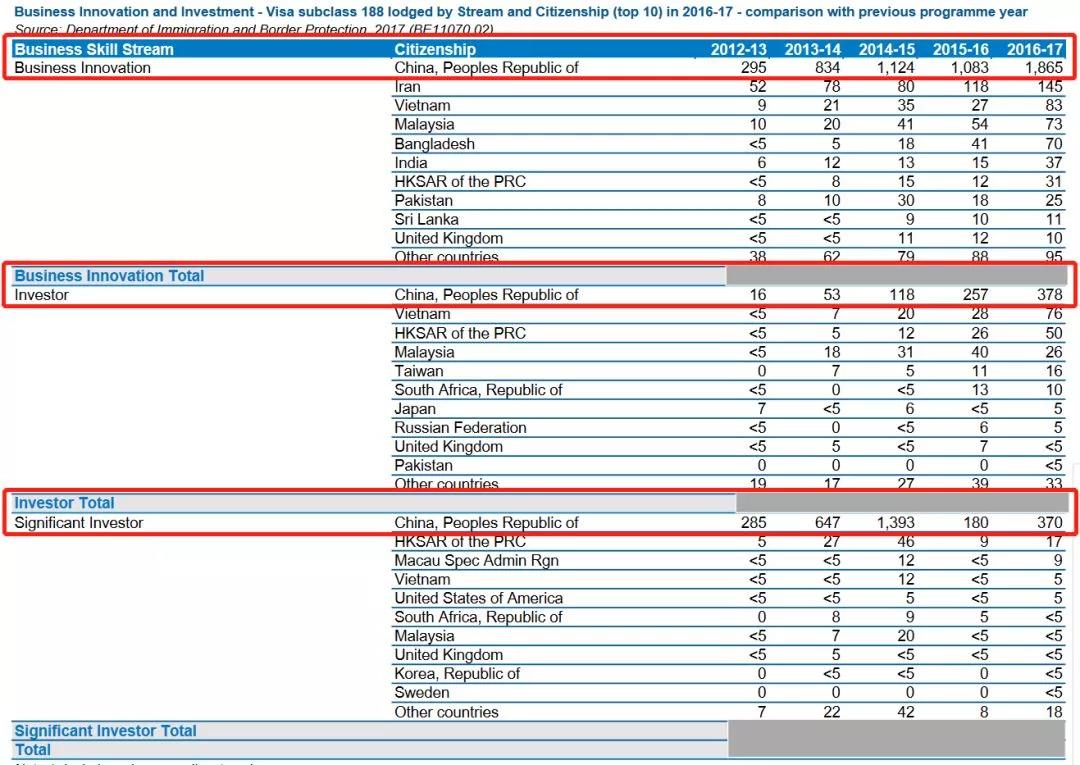Screen dimensions: 1080x765
Task: Select the Business Innovation stream label
Action: pyautogui.click(x=82, y=67)
